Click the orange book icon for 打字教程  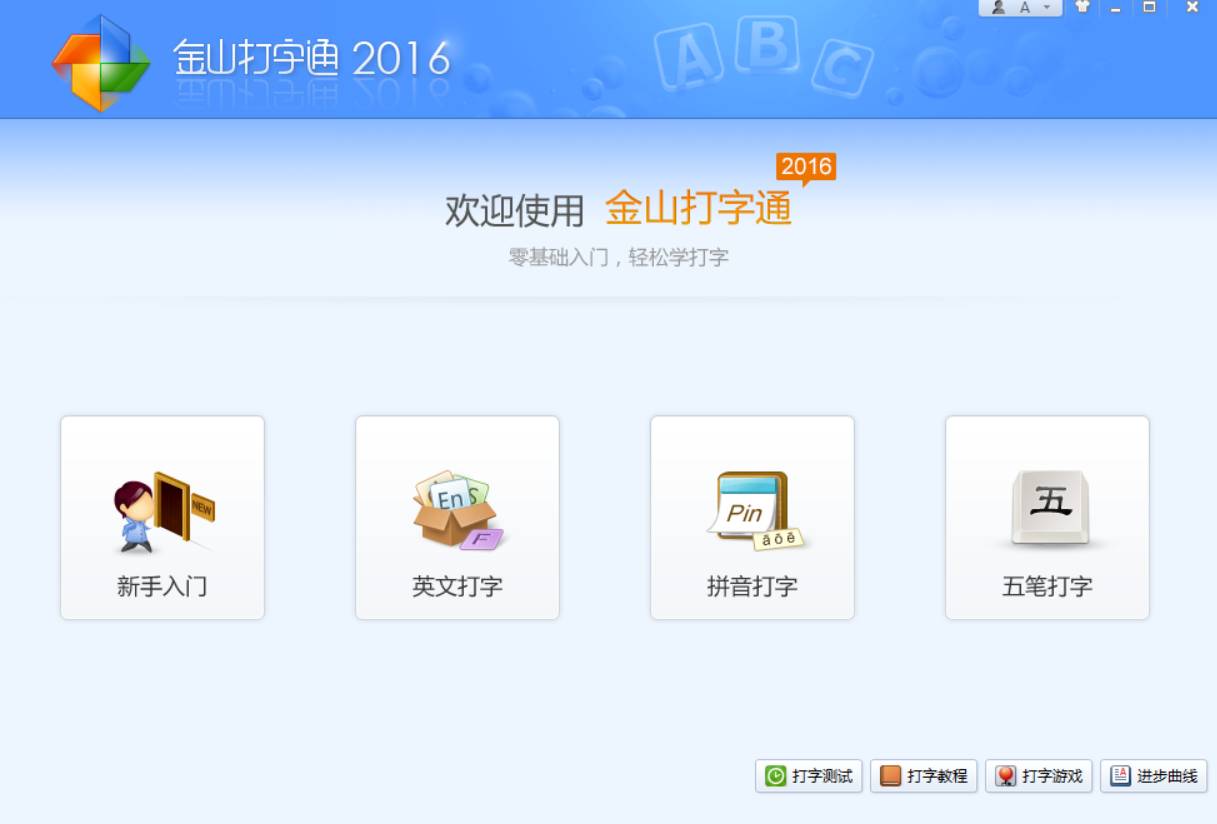coord(890,776)
